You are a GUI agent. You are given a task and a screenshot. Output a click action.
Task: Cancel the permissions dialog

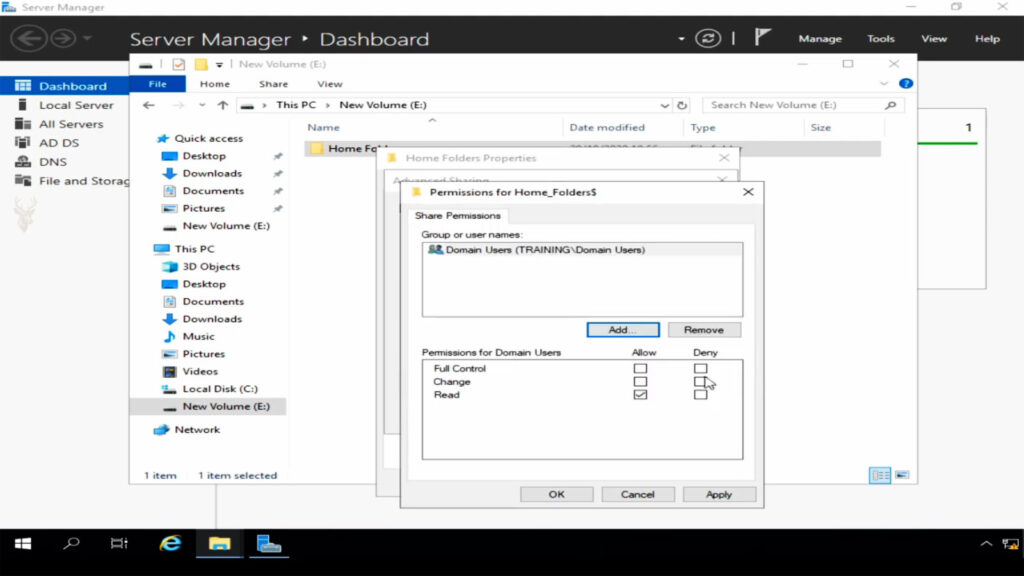pos(637,494)
